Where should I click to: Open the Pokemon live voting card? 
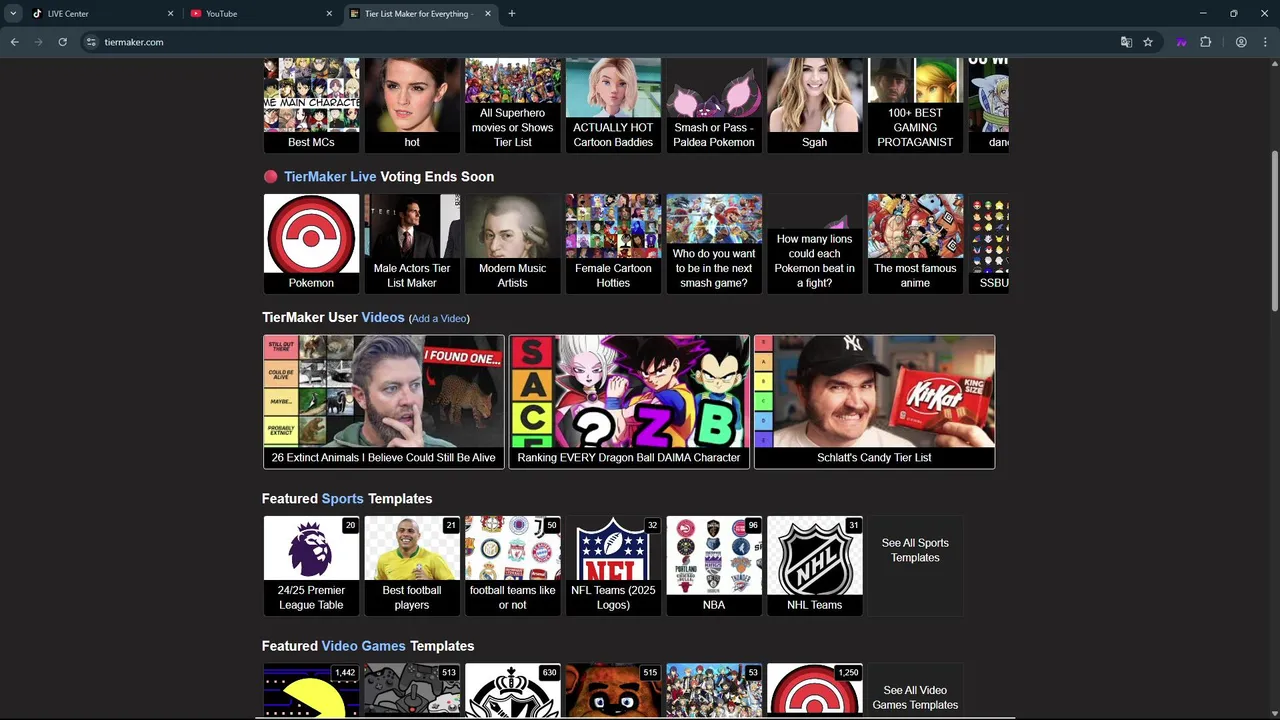[311, 243]
